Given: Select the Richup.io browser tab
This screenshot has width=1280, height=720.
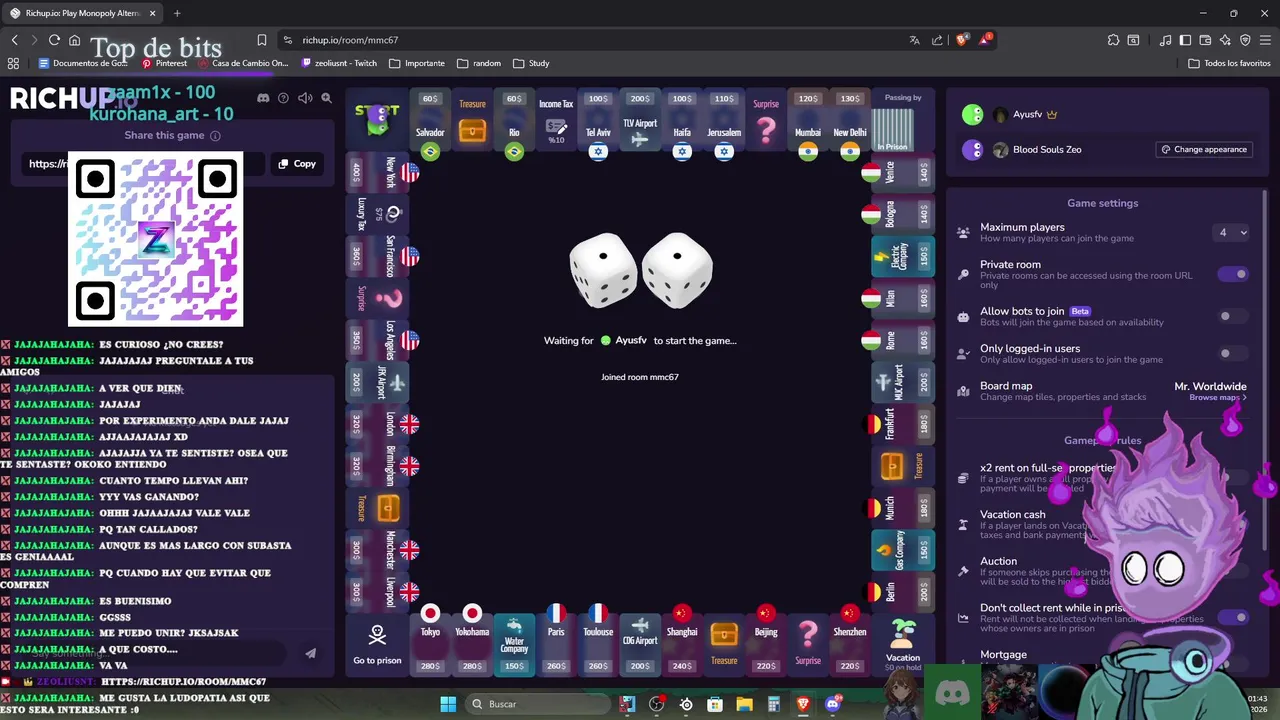Looking at the screenshot, I should [x=82, y=13].
